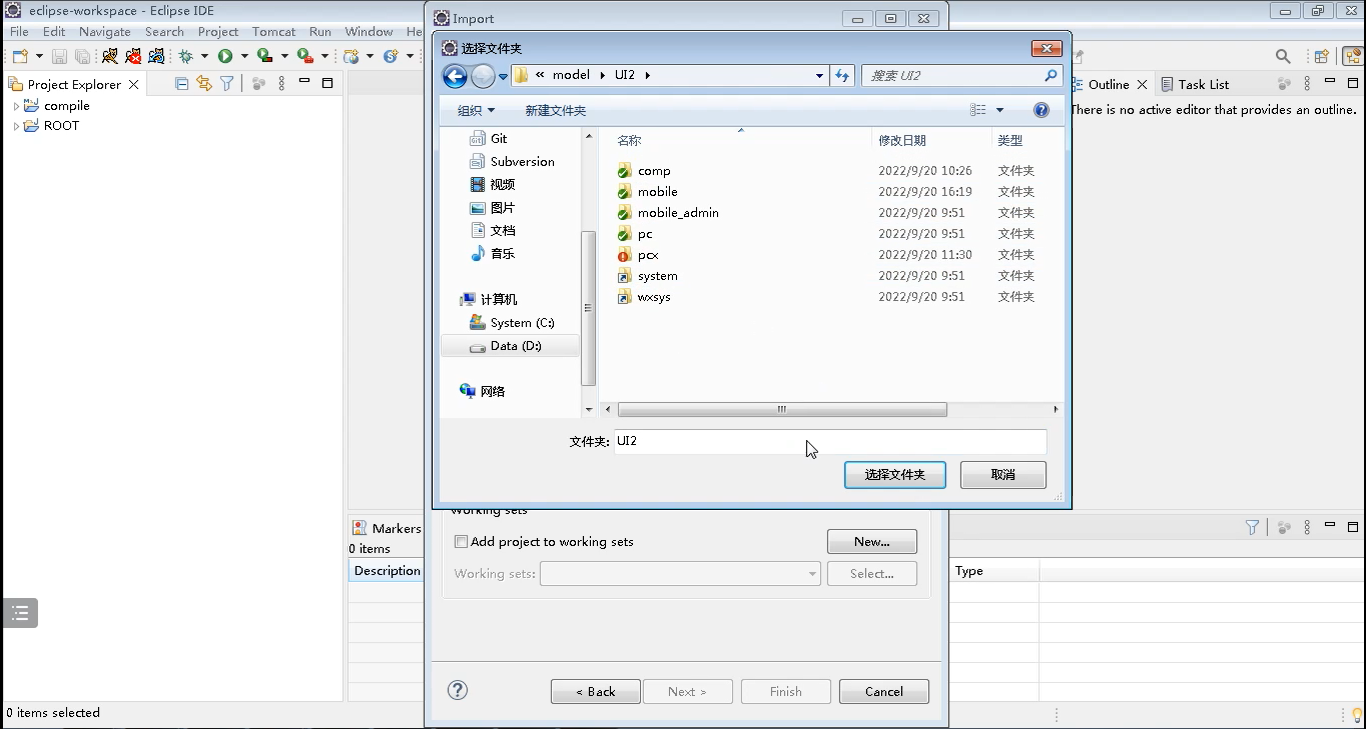This screenshot has height=729, width=1366.
Task: Open the Navigate menu
Action: (x=104, y=32)
